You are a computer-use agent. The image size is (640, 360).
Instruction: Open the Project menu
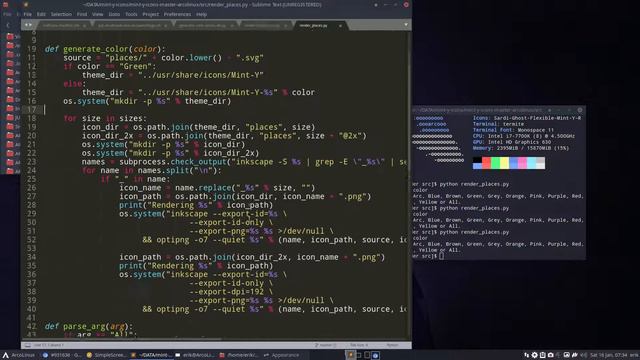point(151,14)
